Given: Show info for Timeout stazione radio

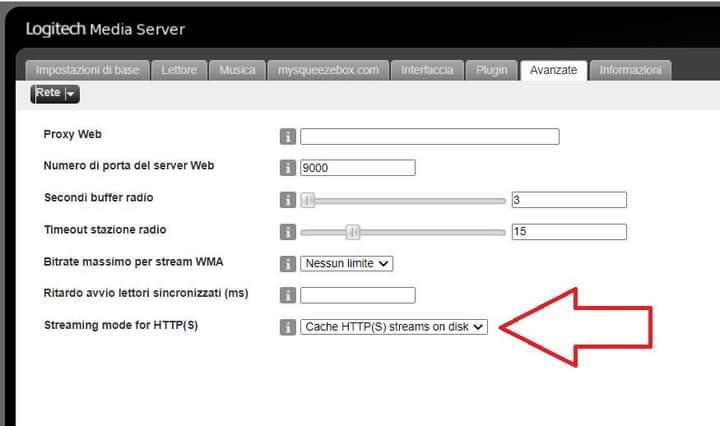Looking at the screenshot, I should click(x=287, y=232).
